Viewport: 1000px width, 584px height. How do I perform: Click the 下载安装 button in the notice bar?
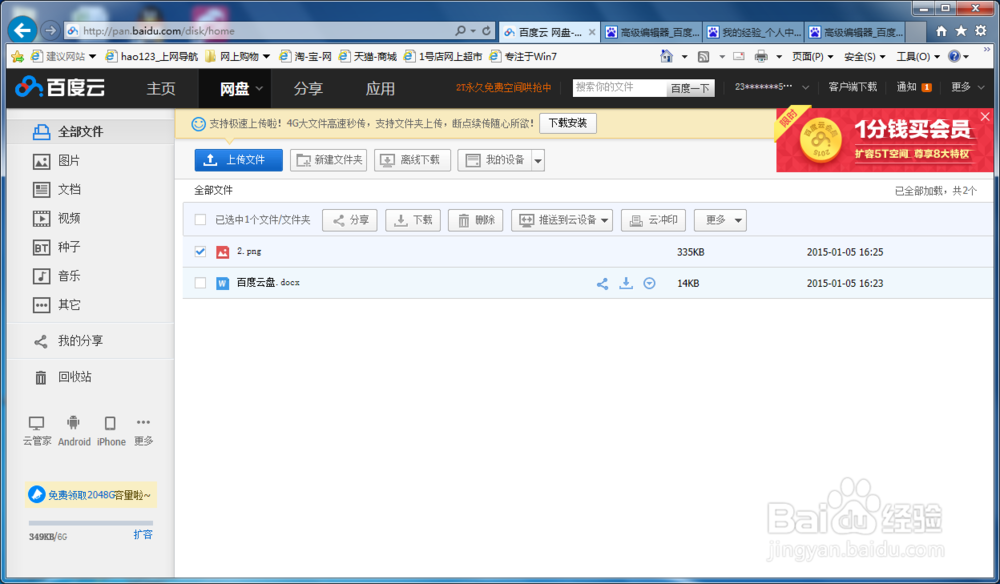pos(568,123)
